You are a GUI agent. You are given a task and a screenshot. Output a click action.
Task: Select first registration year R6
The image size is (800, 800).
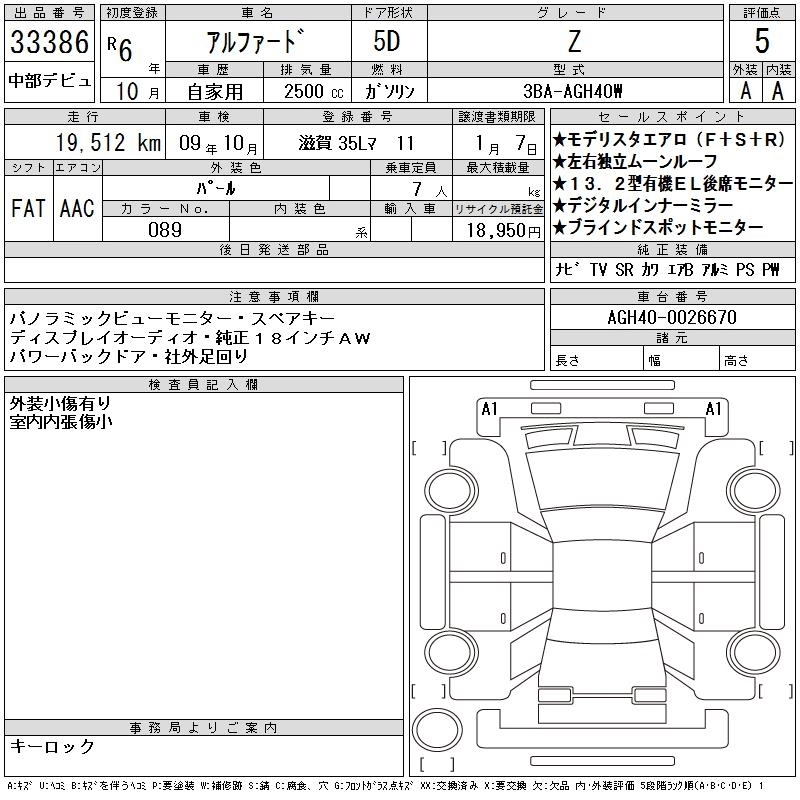[120, 49]
